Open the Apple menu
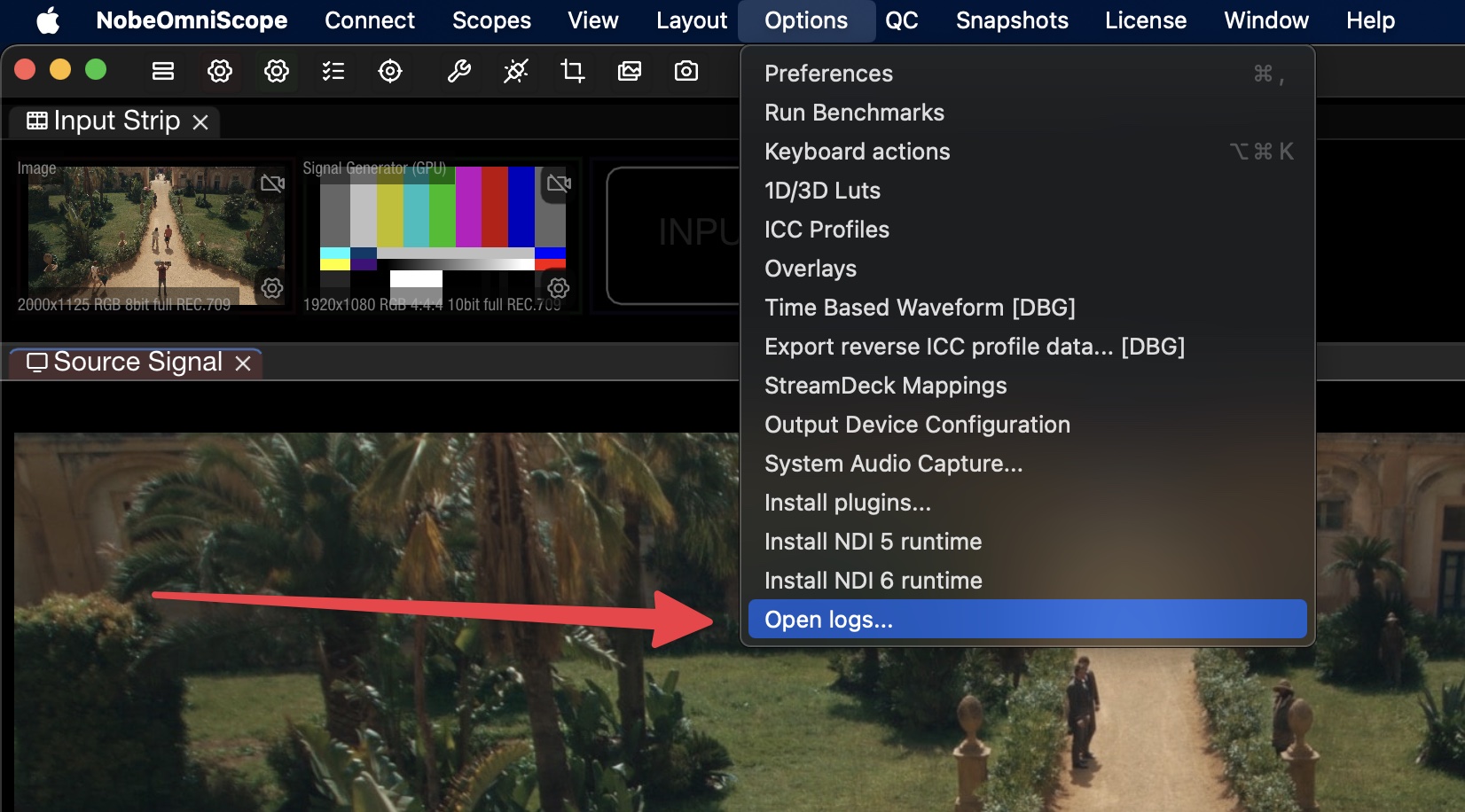The width and height of the screenshot is (1465, 812). coord(48,20)
